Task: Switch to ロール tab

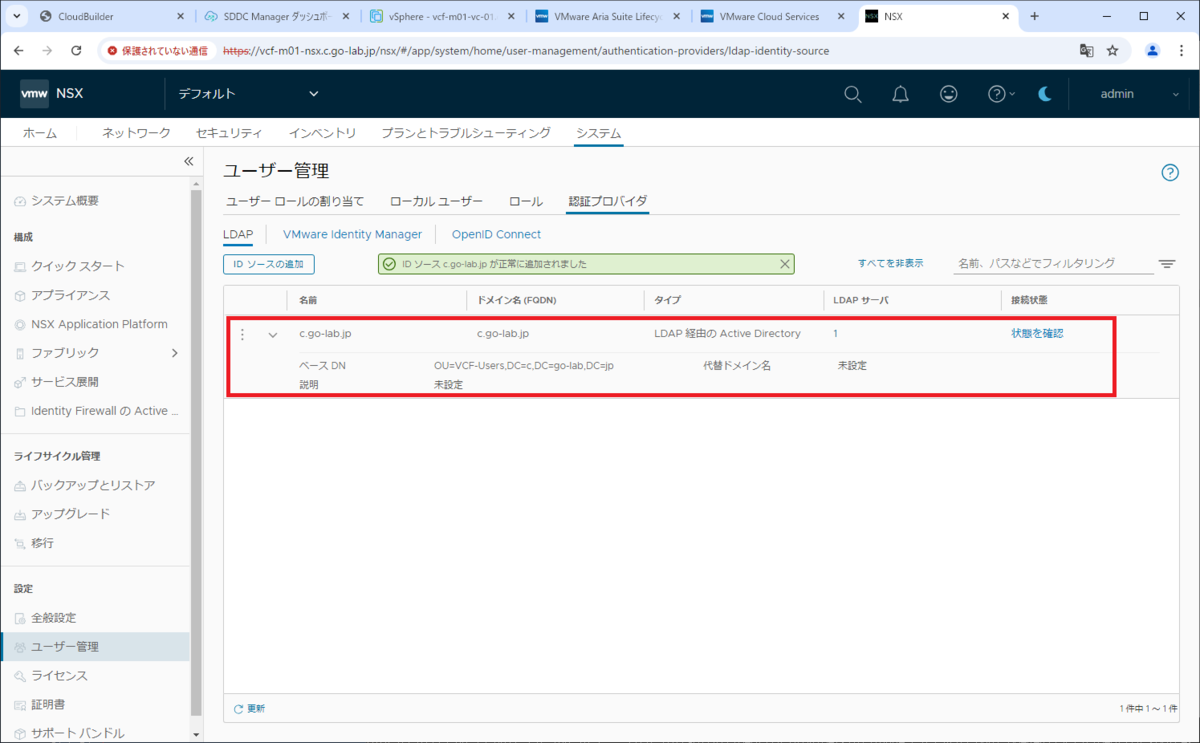Action: coord(526,202)
